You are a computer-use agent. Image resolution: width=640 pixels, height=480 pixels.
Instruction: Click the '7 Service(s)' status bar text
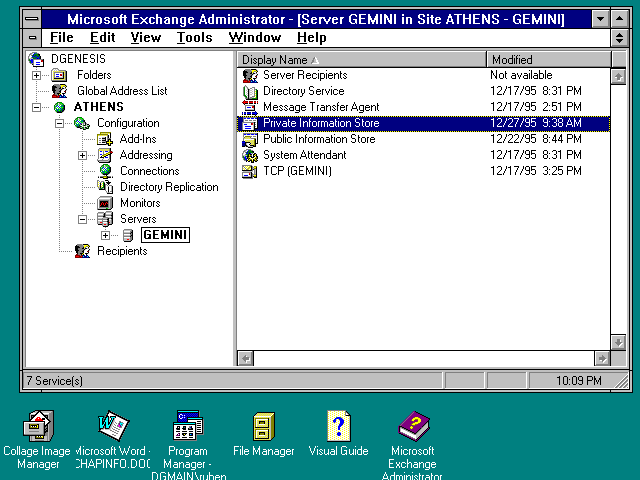click(55, 381)
